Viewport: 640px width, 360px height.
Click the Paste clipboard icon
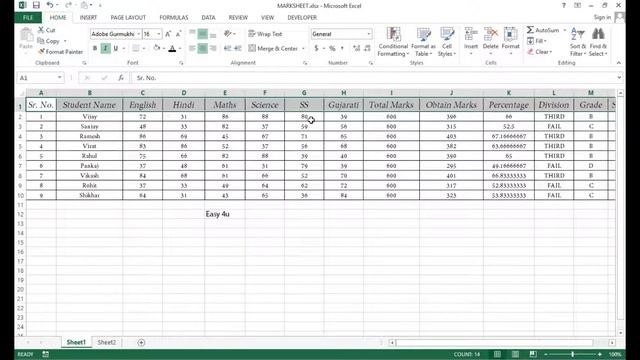coord(26,35)
